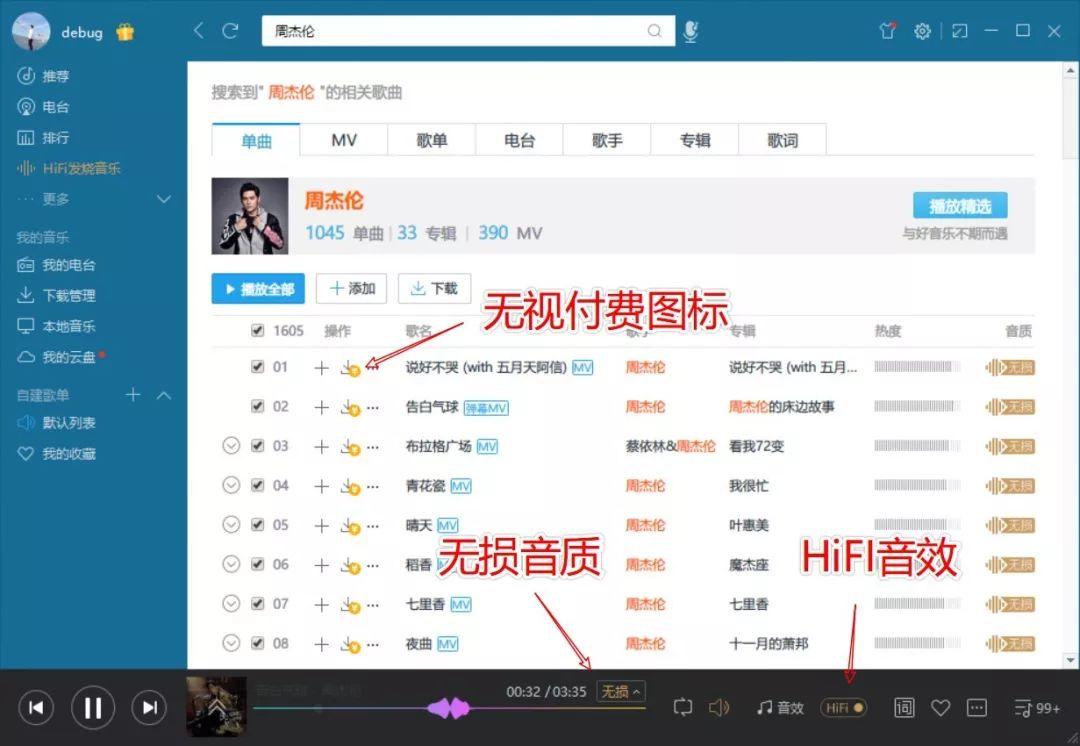Open 下载管理 download manager
The image size is (1080, 746).
(56, 296)
